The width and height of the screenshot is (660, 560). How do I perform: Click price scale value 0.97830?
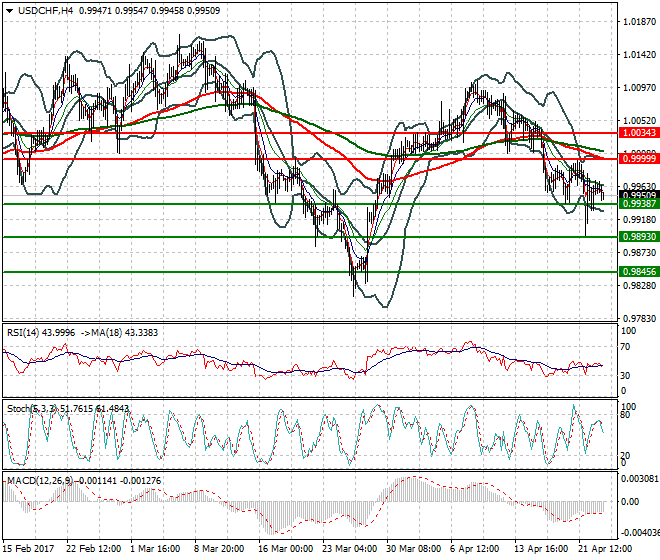coord(639,318)
